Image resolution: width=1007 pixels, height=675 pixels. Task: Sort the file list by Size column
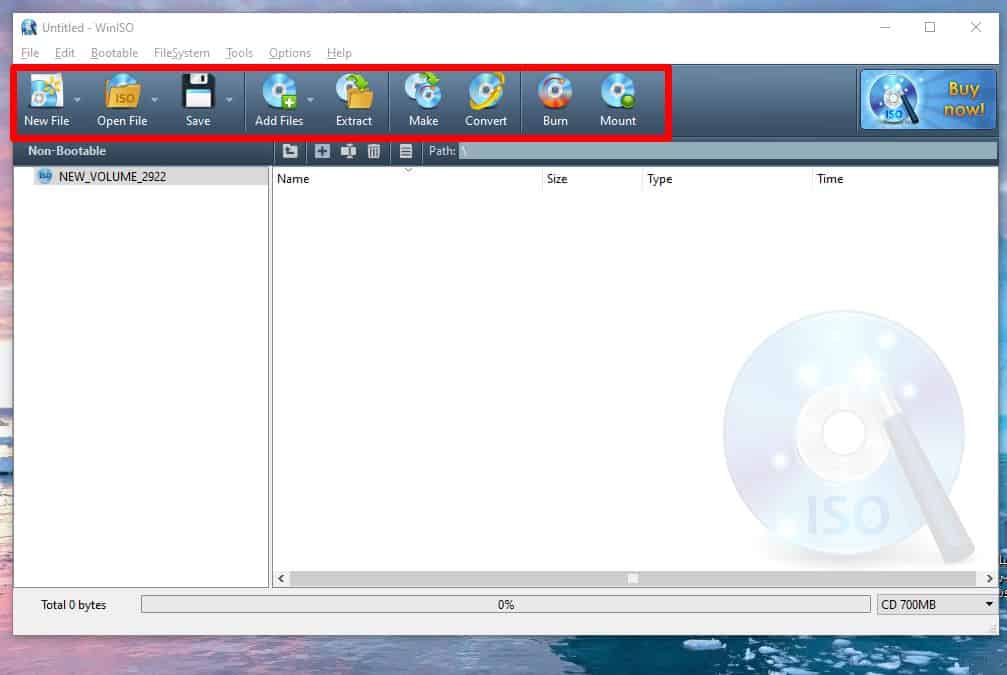557,179
